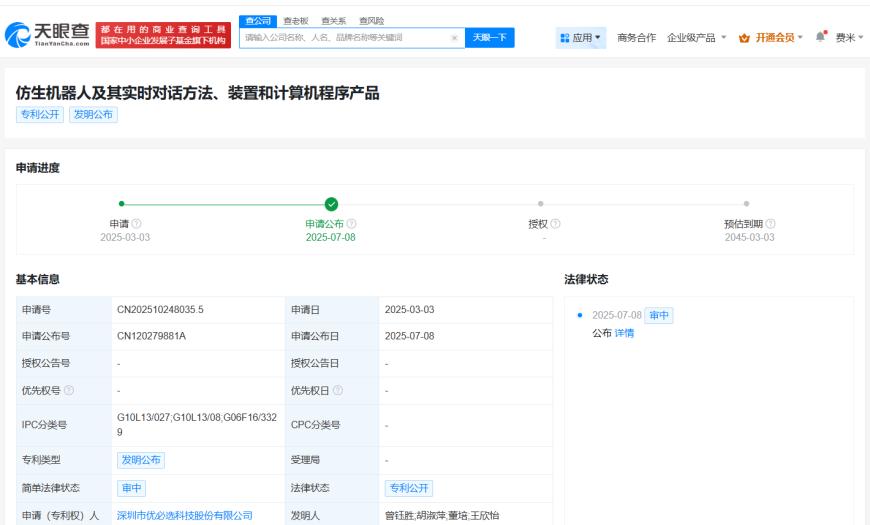Click help icon next to 授权
870x525 pixels.
(555, 224)
